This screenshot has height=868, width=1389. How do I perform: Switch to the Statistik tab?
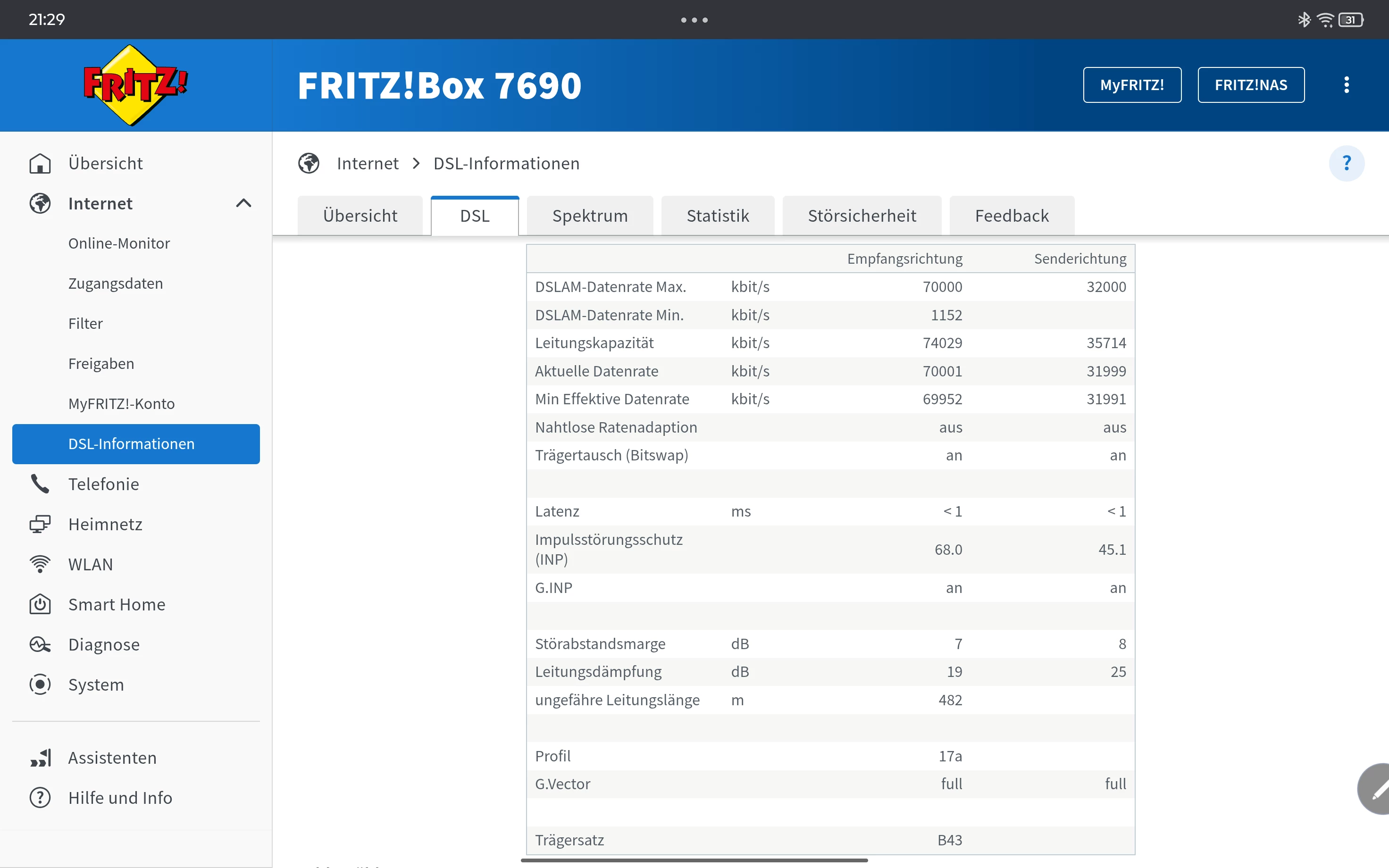pyautogui.click(x=718, y=216)
